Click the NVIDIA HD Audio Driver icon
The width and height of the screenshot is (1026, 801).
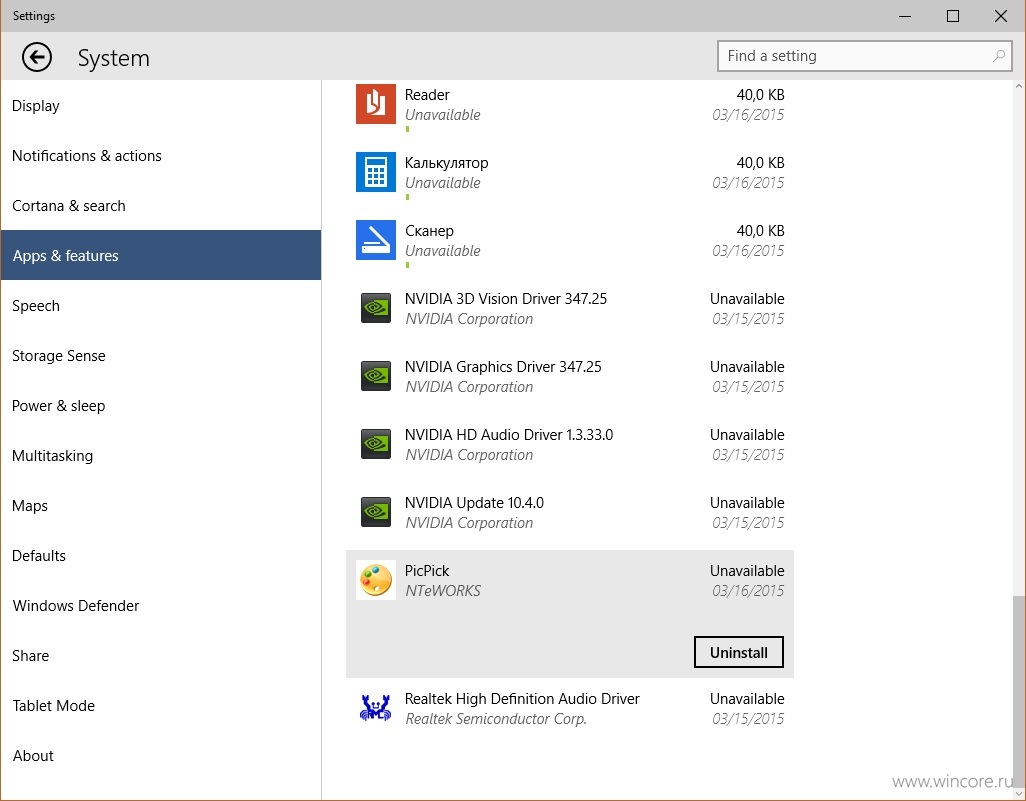pos(376,444)
